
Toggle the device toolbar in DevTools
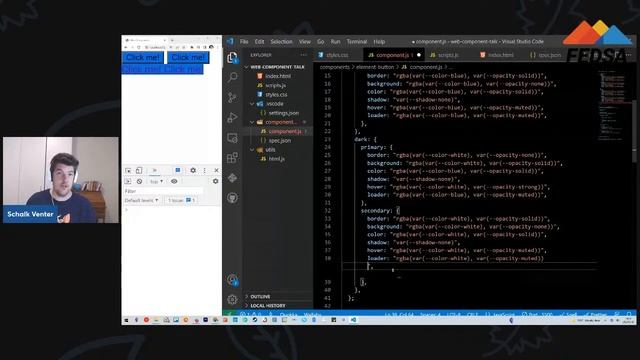[x=139, y=170]
